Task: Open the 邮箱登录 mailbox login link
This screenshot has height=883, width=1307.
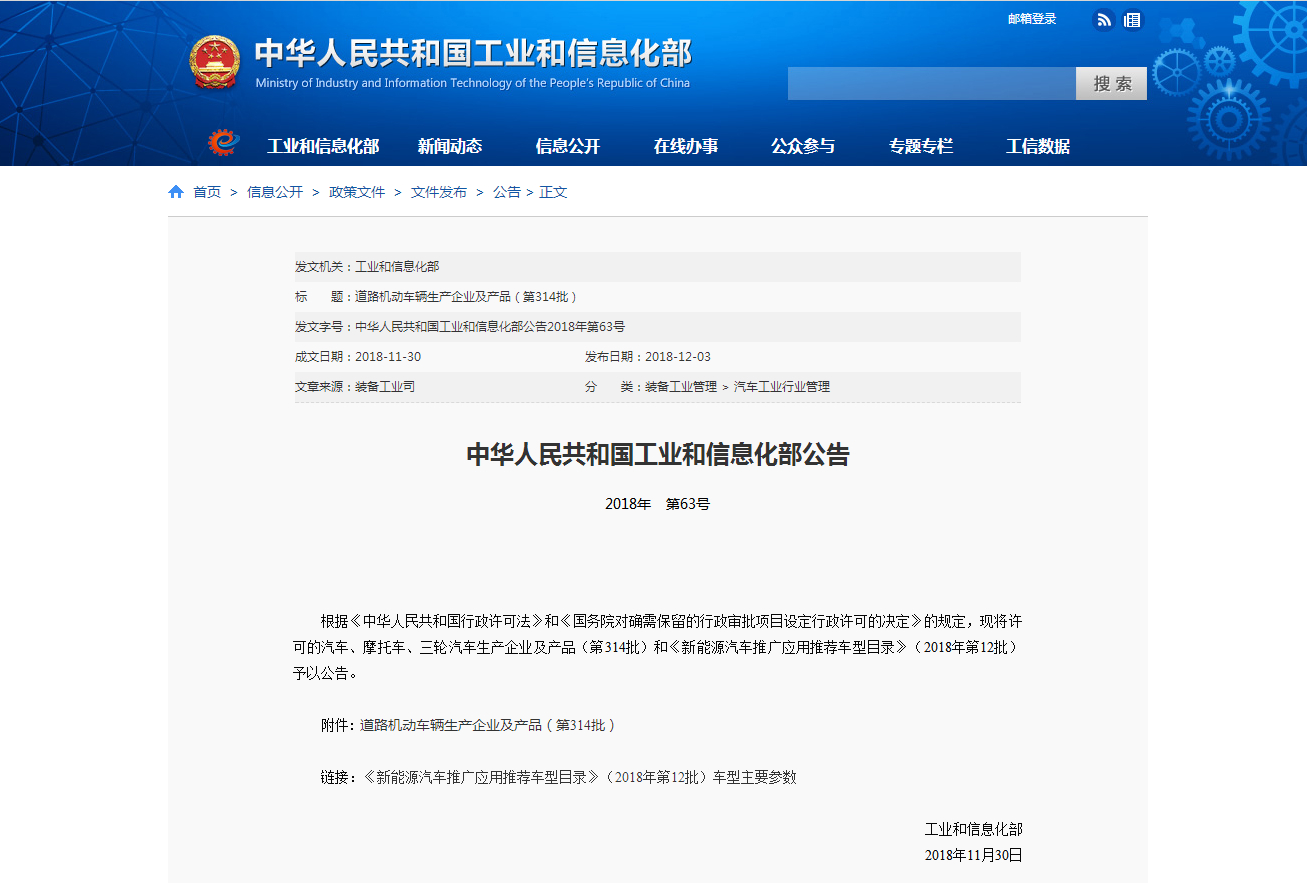Action: click(x=1032, y=19)
